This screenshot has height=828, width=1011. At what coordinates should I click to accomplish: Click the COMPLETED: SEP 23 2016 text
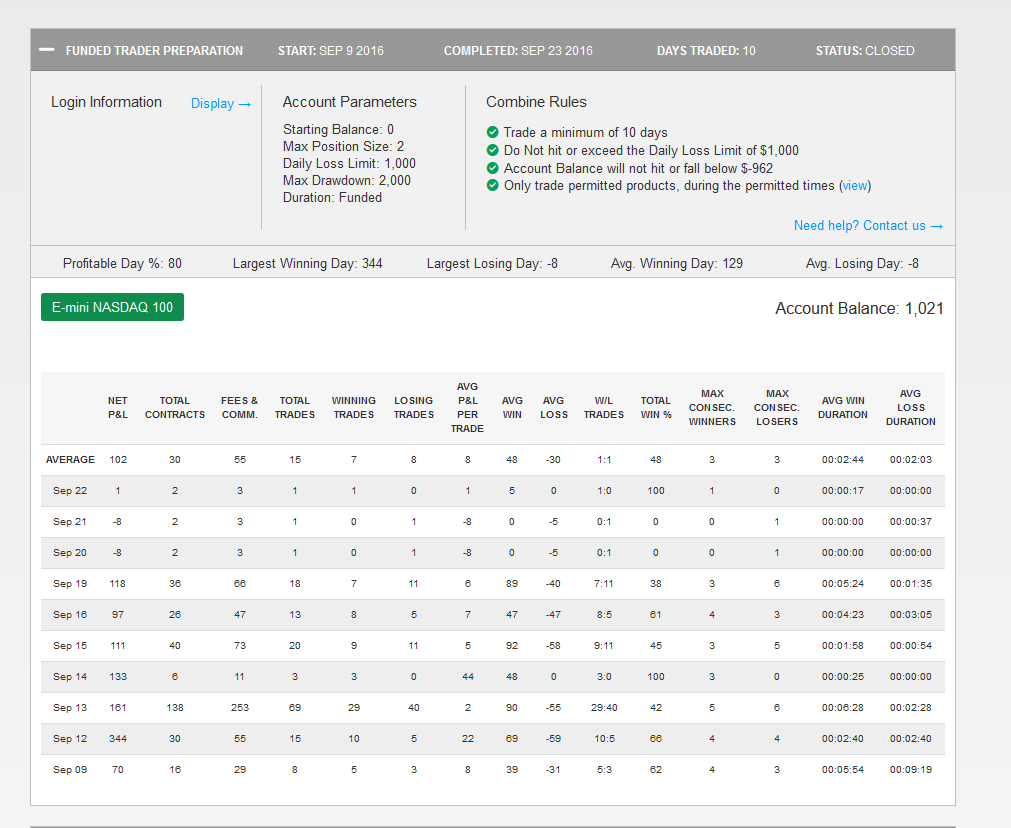point(518,50)
